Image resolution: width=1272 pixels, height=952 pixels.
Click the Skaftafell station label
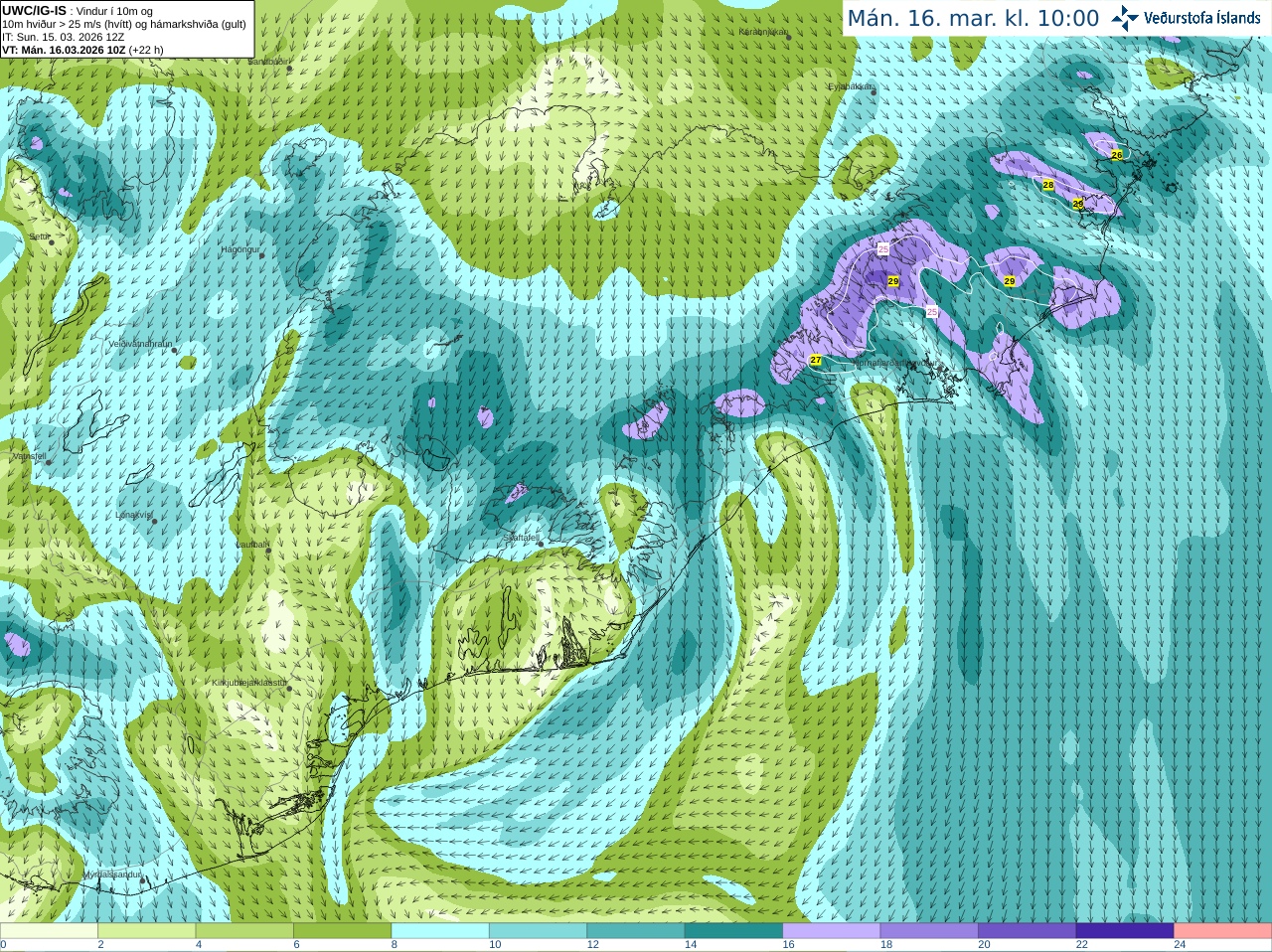tap(522, 538)
